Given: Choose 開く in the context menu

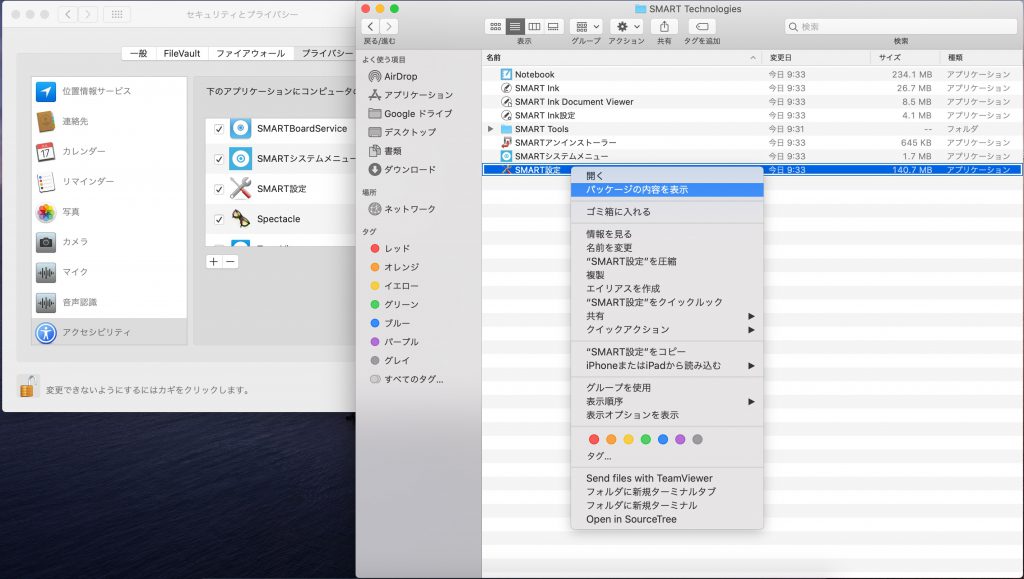Looking at the screenshot, I should pos(667,176).
